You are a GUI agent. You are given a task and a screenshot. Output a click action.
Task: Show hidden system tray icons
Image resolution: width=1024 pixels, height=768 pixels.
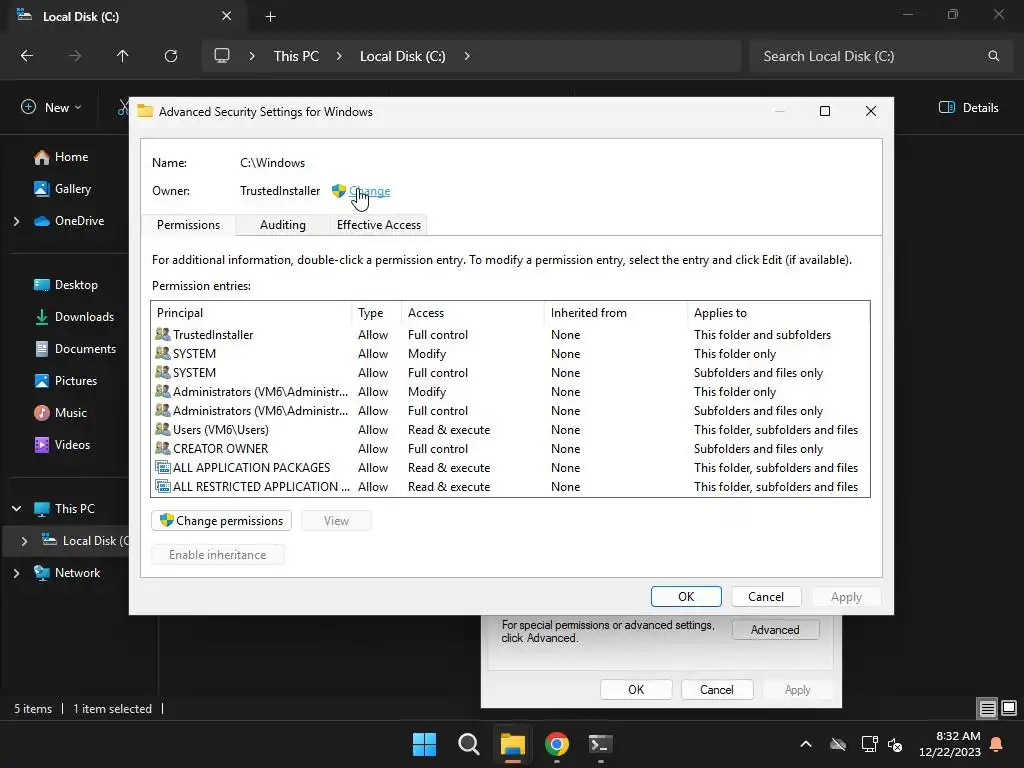coord(806,744)
